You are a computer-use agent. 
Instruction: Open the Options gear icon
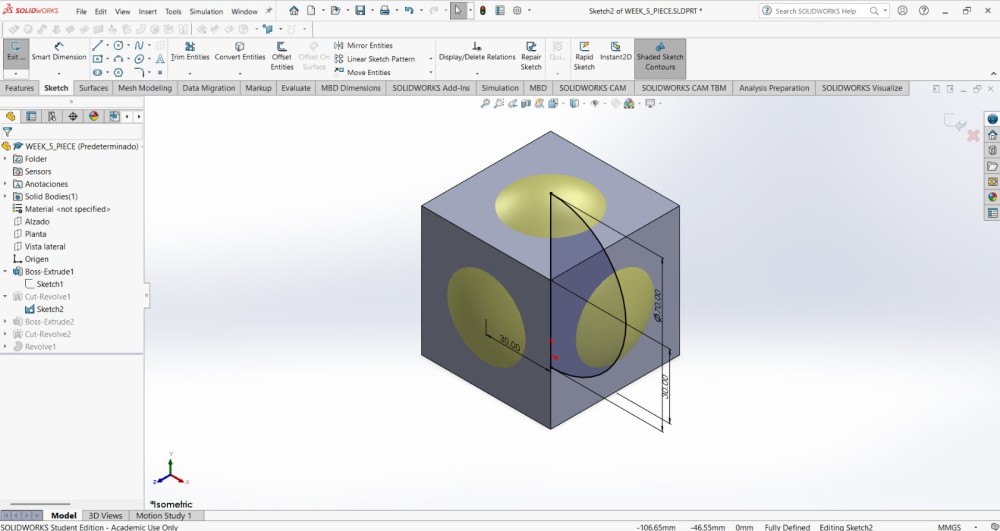tap(517, 10)
